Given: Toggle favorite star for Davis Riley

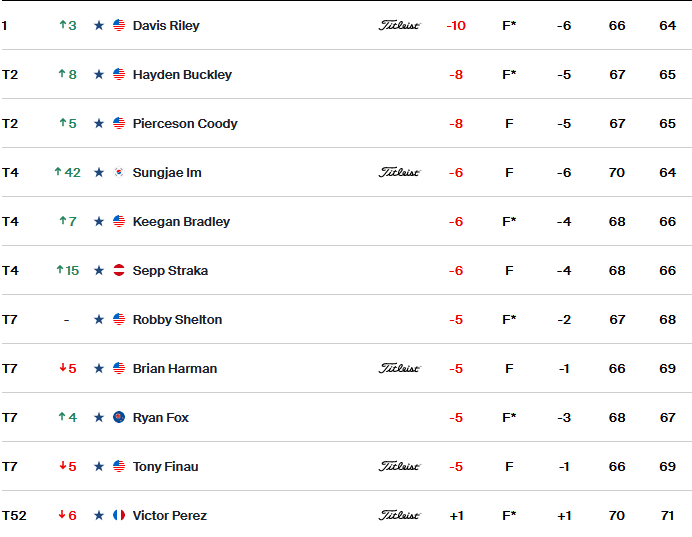Looking at the screenshot, I should tap(99, 26).
